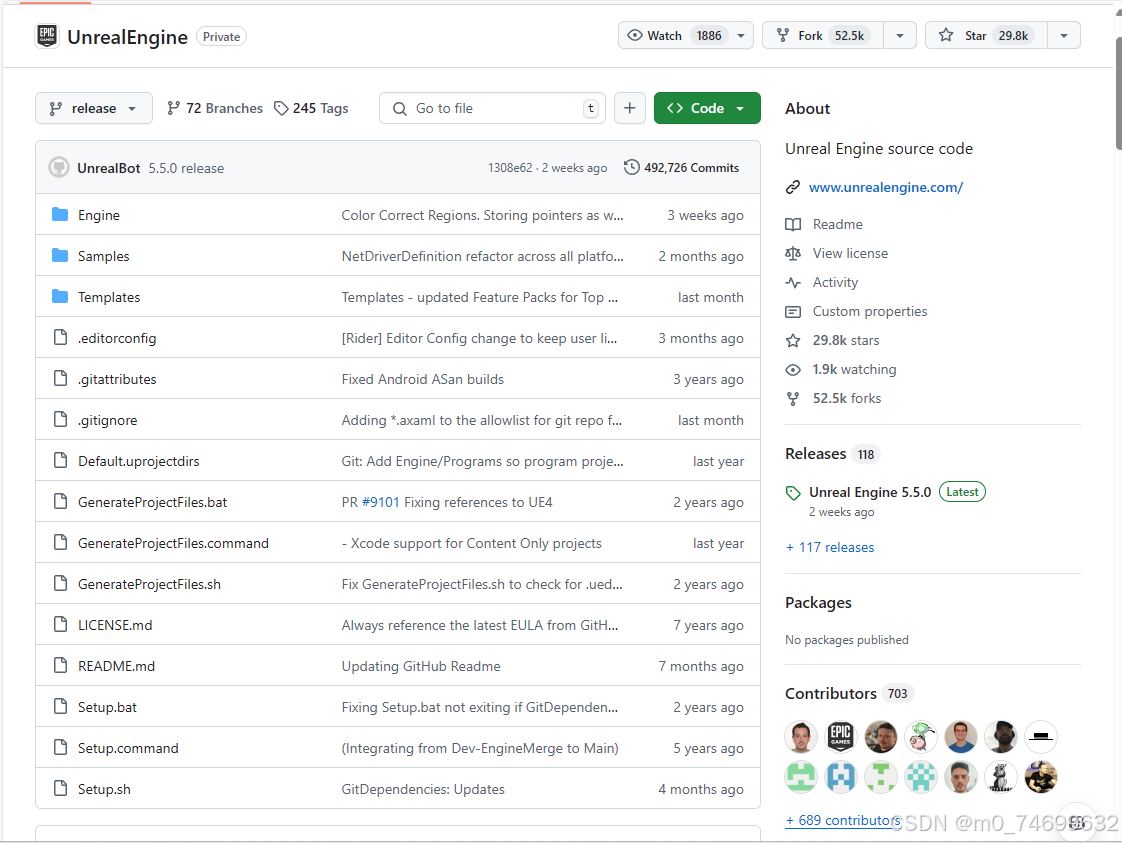1122x843 pixels.
Task: Open the Unreal Engine 5.5.0 release
Action: pyautogui.click(x=870, y=492)
